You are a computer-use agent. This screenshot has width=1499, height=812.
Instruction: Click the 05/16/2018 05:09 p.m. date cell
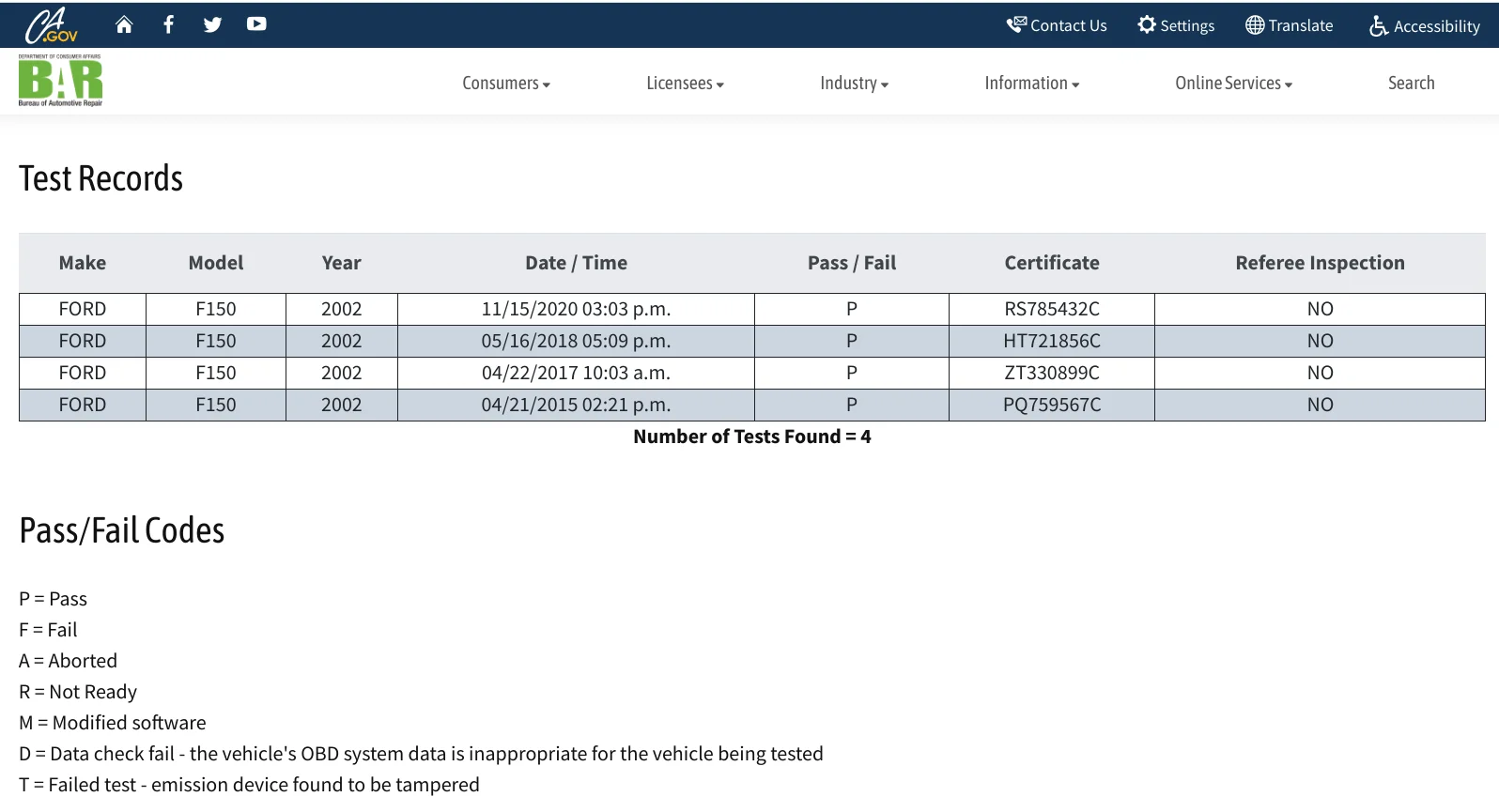tap(577, 341)
